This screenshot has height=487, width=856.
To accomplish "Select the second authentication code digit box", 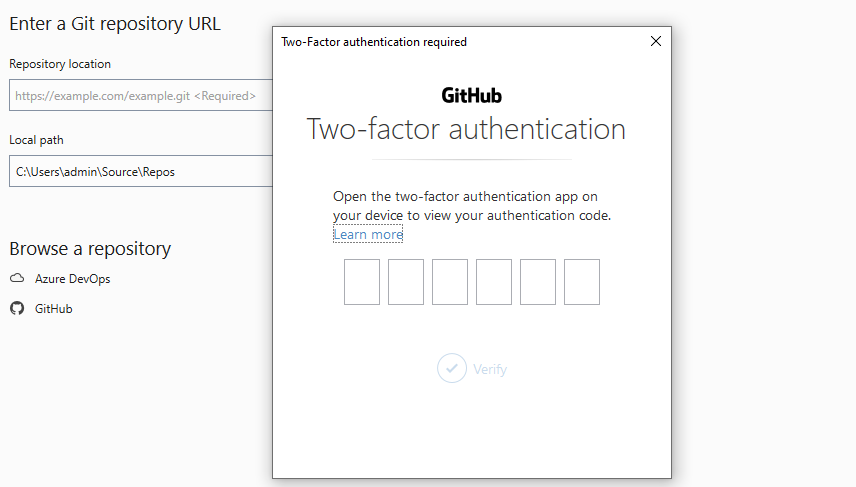I will tap(406, 282).
